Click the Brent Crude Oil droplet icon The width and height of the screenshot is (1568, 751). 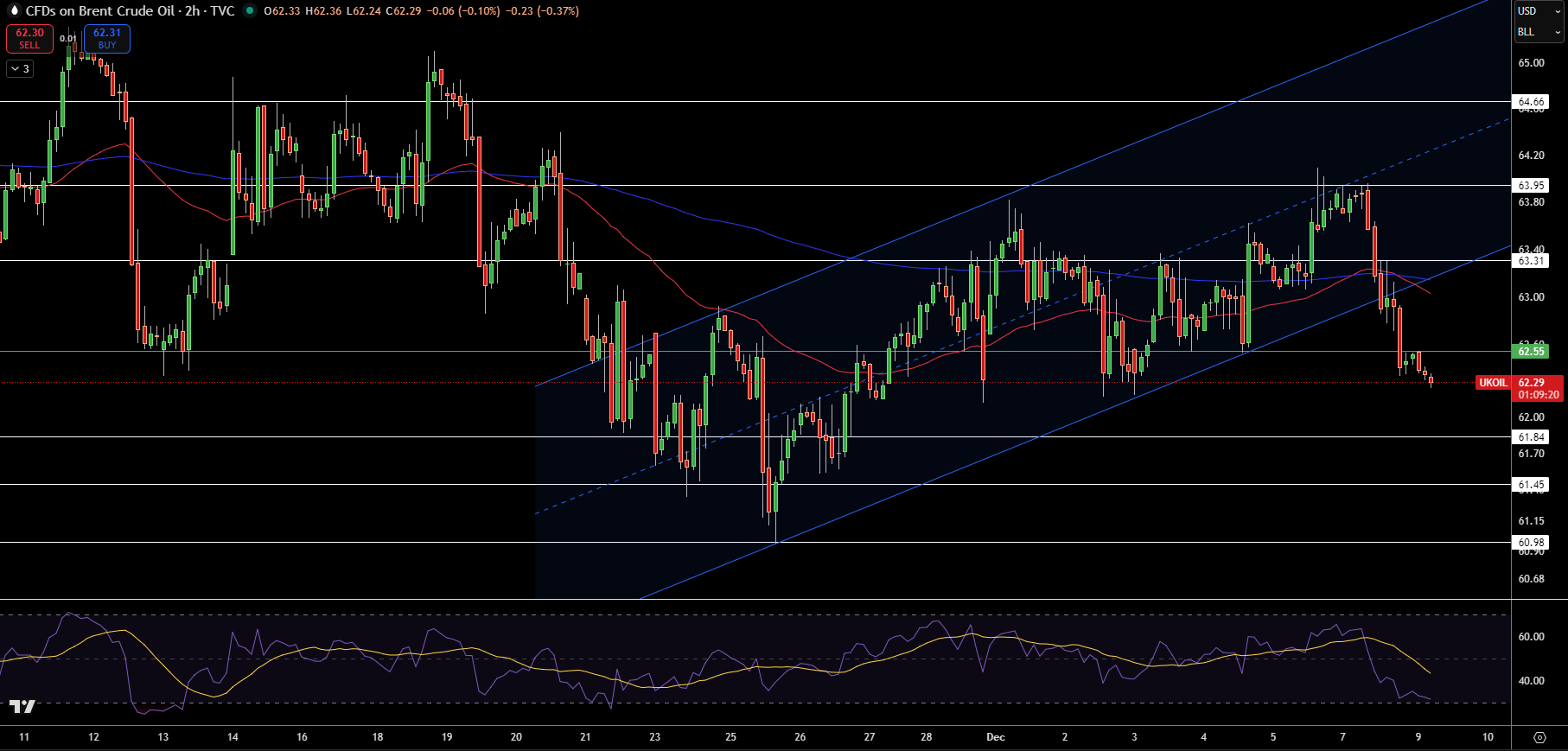13,11
